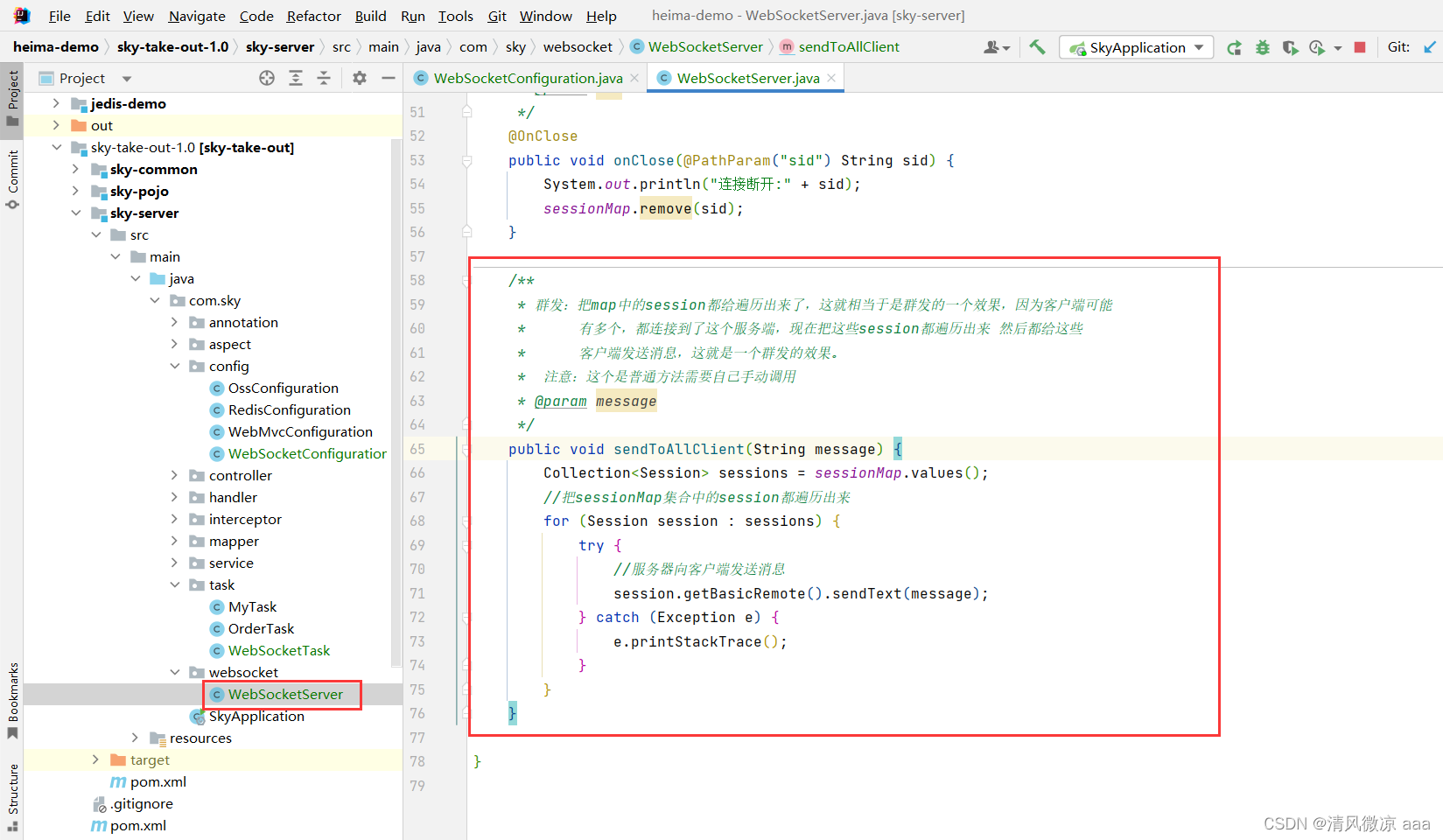Click the Build project hammer icon
The image size is (1443, 840).
click(1037, 47)
